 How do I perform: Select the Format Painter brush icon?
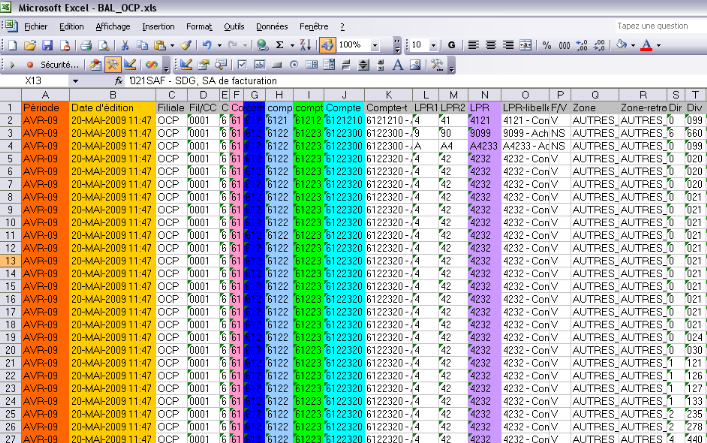[185, 45]
